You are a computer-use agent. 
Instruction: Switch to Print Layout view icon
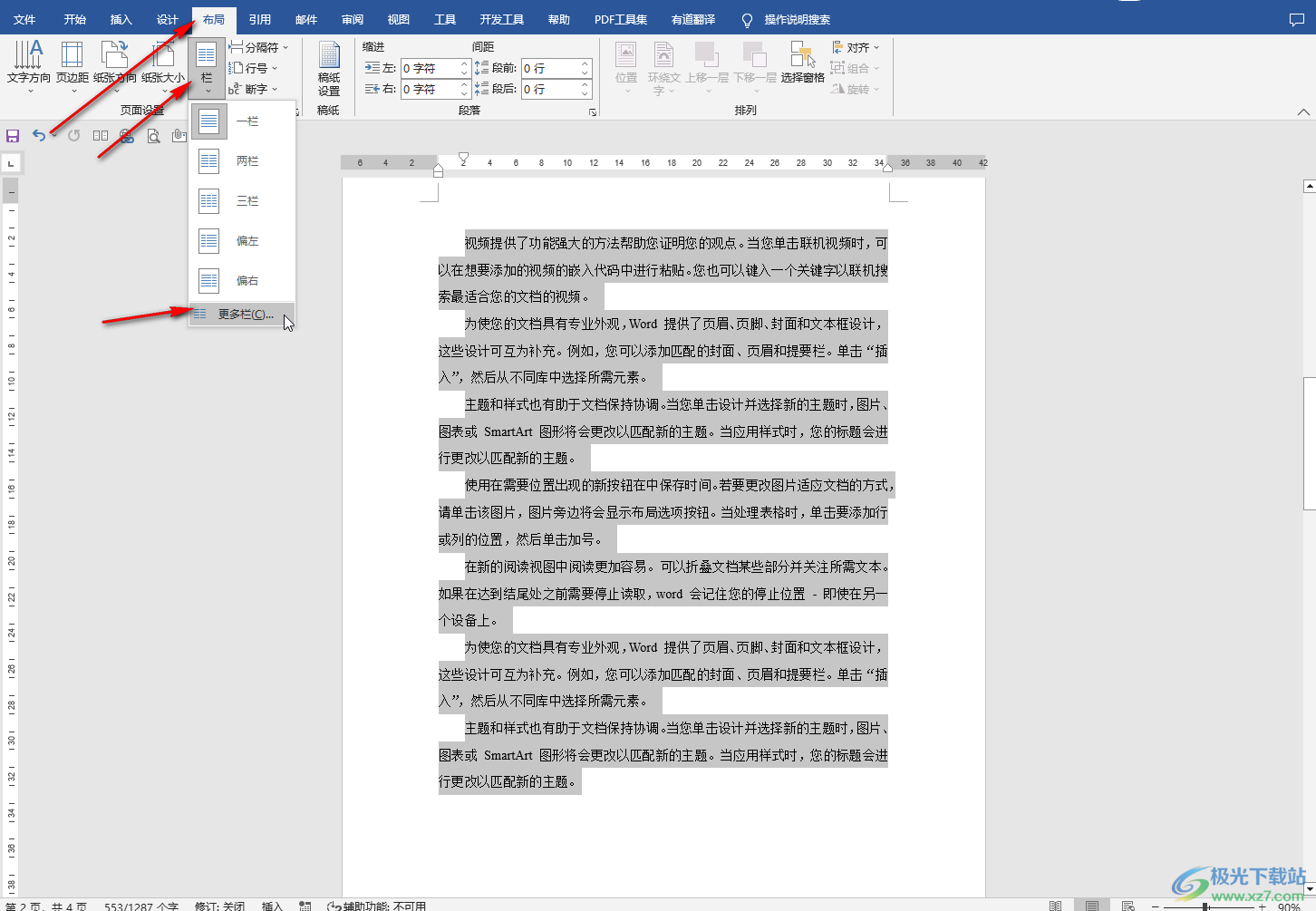point(1092,906)
